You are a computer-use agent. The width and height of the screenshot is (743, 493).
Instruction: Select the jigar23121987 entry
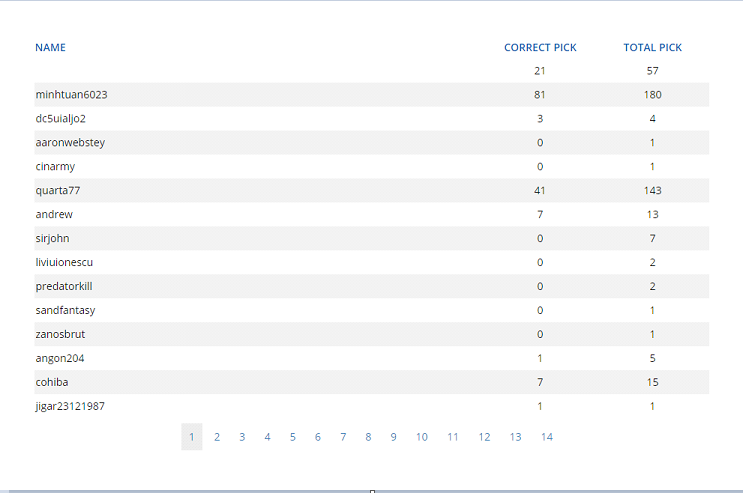pyautogui.click(x=372, y=406)
